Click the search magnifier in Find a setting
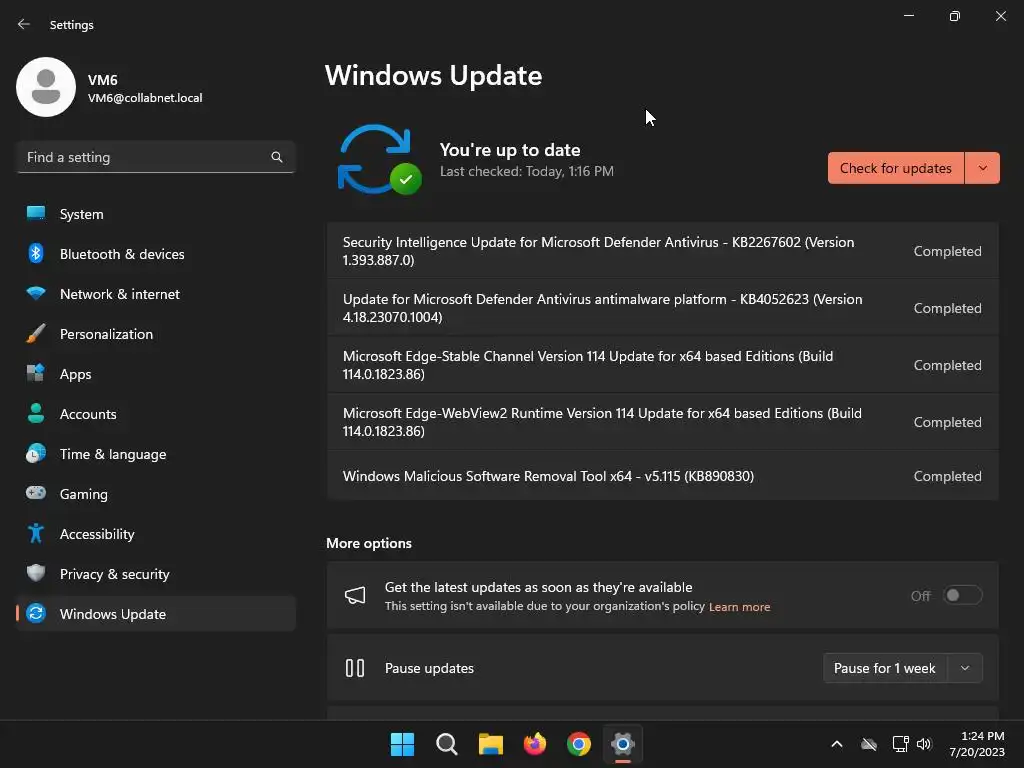Screen dimensions: 1024x768 (277, 157)
